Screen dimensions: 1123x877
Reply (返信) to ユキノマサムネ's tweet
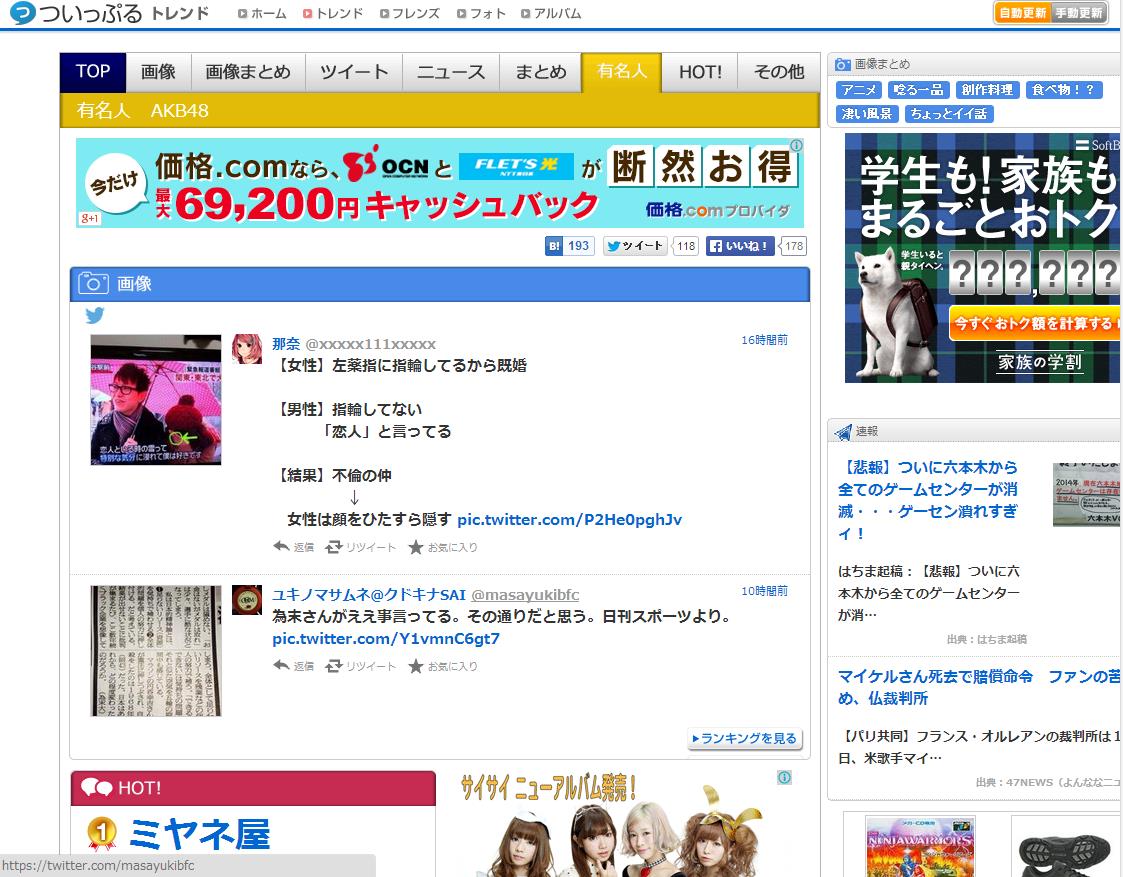294,666
